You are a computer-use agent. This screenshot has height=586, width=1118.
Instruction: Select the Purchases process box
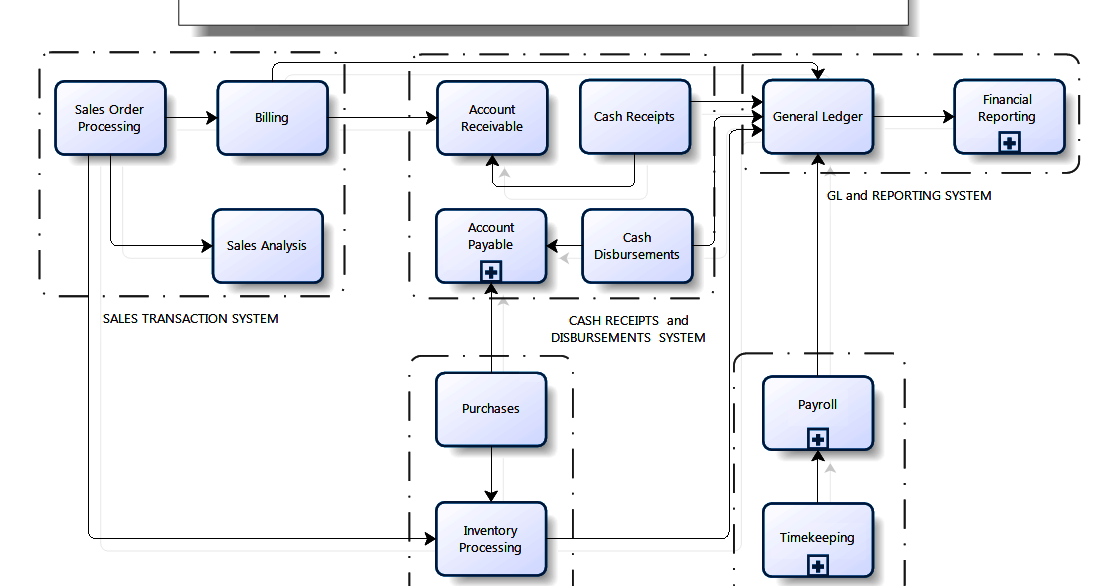tap(491, 410)
